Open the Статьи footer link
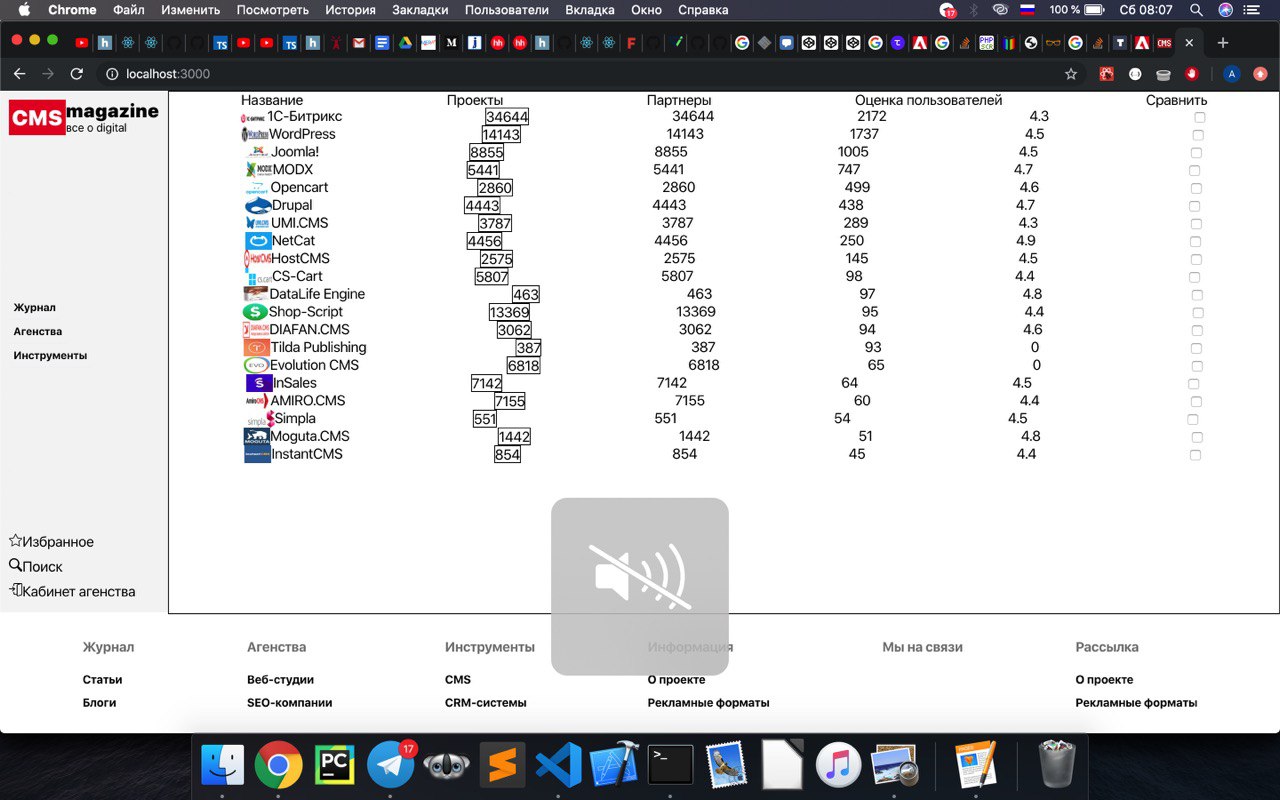The height and width of the screenshot is (800, 1280). (102, 680)
